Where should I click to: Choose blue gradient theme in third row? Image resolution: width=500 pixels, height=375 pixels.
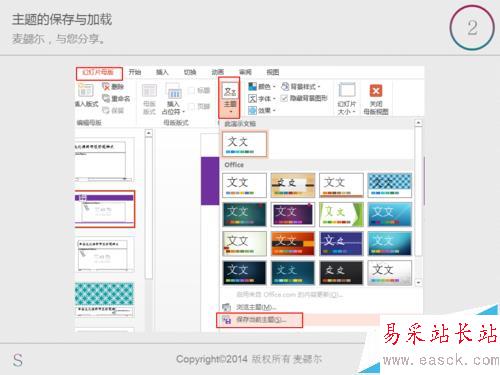pos(390,244)
